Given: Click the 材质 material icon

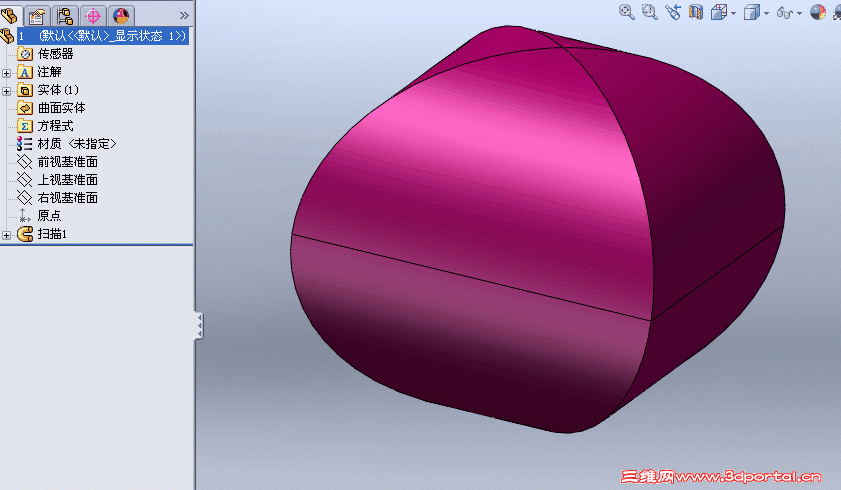Looking at the screenshot, I should pyautogui.click(x=25, y=144).
